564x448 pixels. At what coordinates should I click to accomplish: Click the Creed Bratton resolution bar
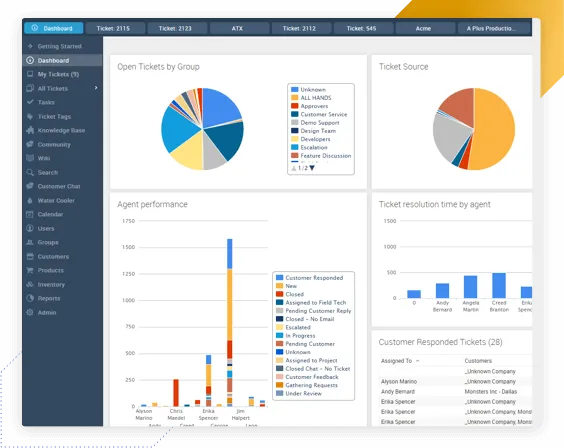[499, 285]
